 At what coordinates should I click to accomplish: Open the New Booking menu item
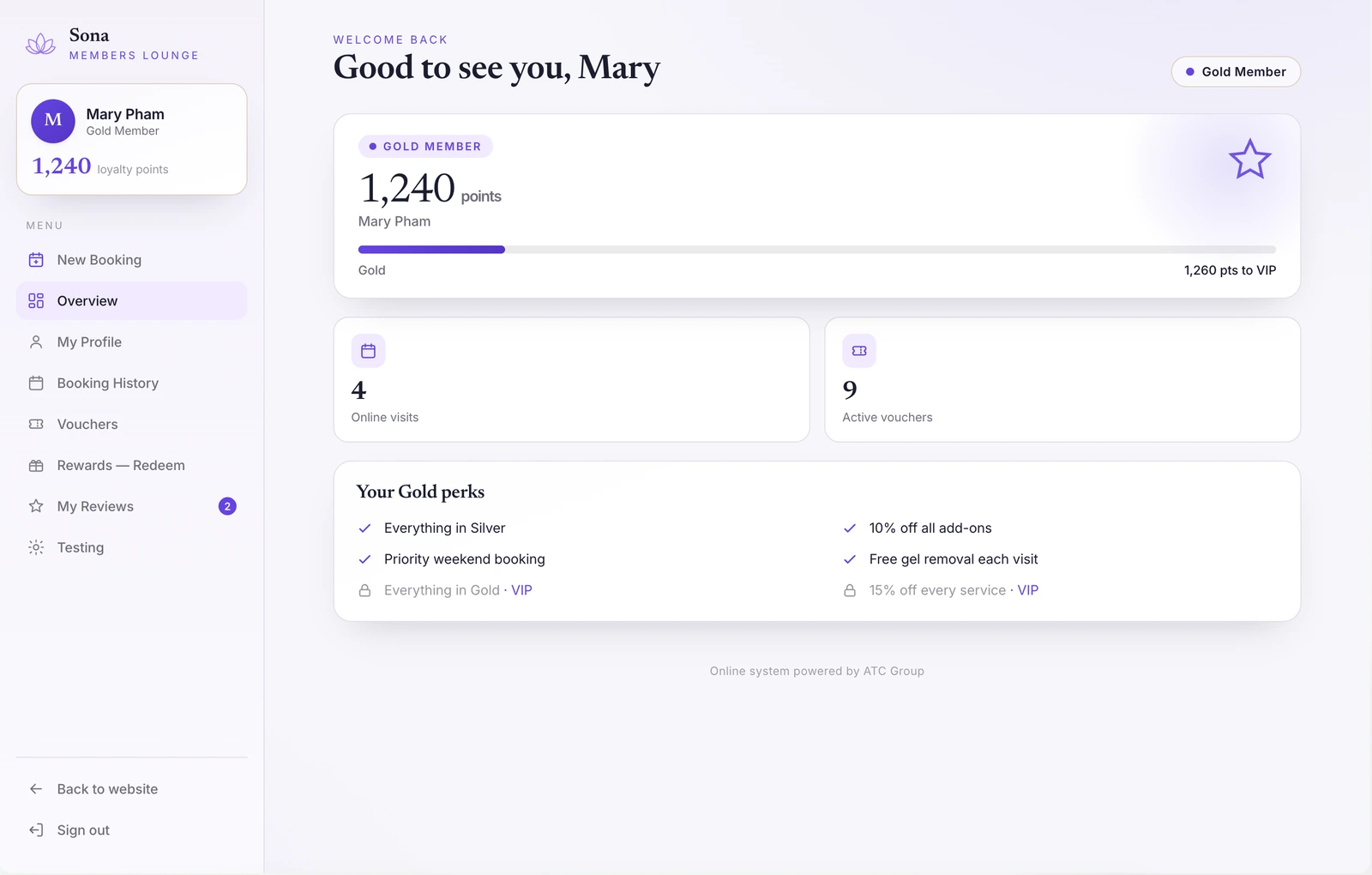click(x=131, y=260)
